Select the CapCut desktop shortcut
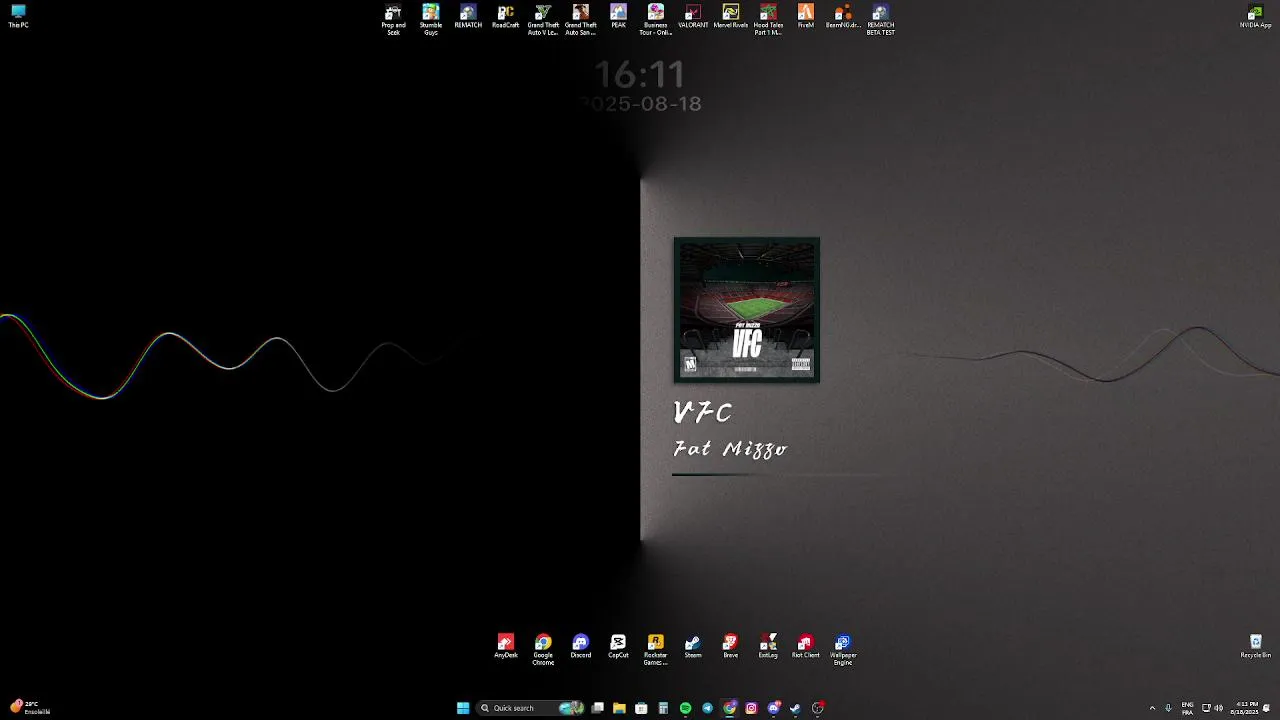Viewport: 1280px width, 720px height. pos(618,647)
